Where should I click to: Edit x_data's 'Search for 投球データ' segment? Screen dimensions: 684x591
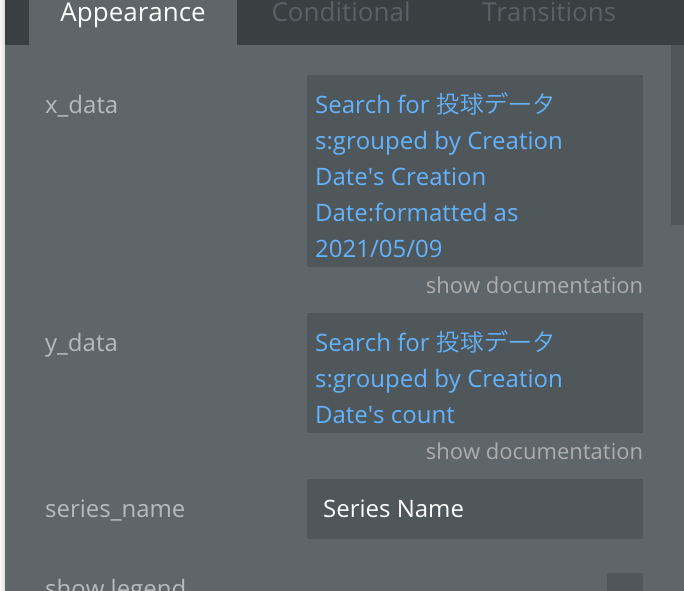click(x=434, y=105)
